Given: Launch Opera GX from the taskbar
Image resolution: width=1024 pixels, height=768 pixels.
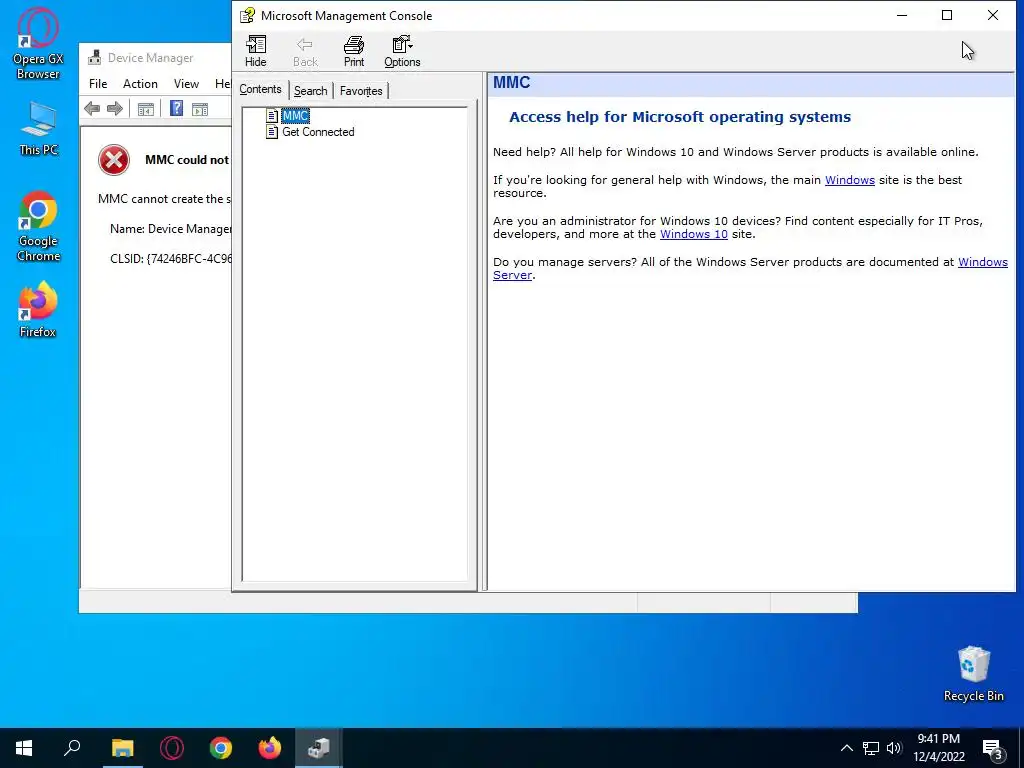Looking at the screenshot, I should 172,748.
